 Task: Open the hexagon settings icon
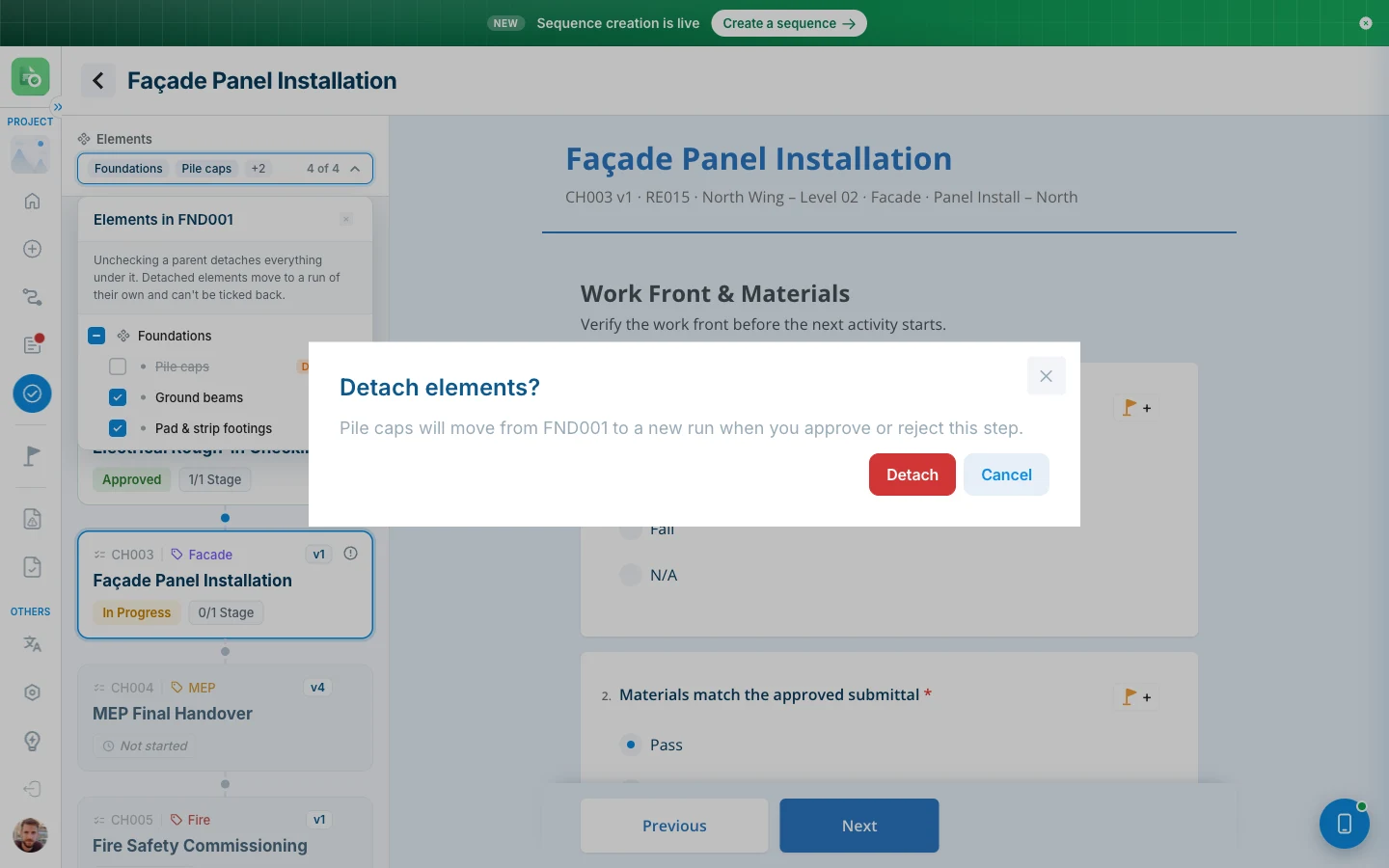point(32,692)
